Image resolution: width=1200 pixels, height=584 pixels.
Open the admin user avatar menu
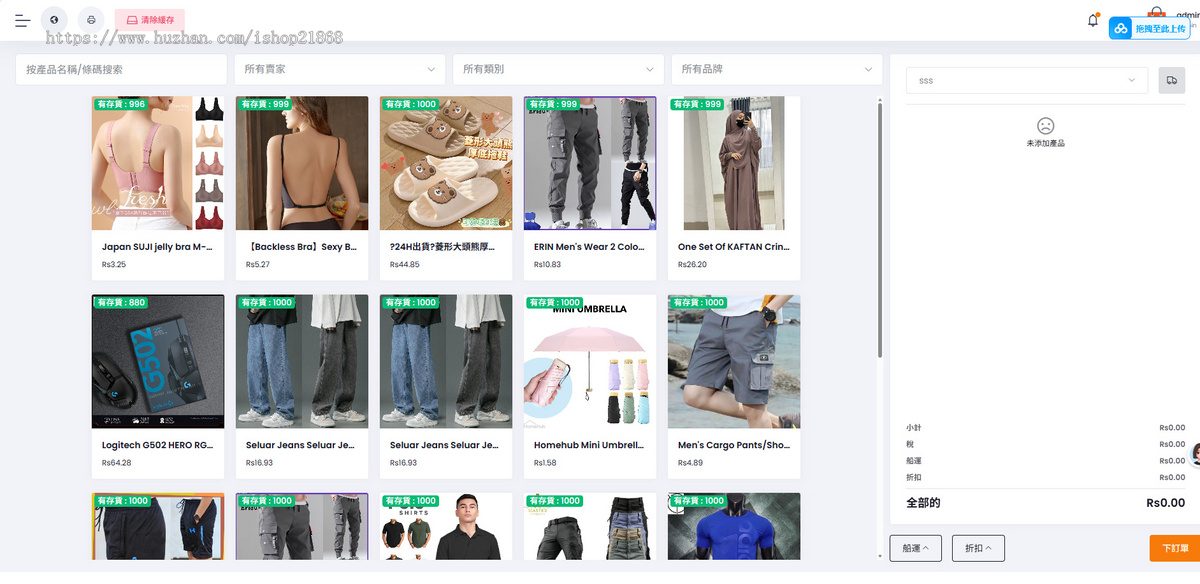click(x=1157, y=14)
